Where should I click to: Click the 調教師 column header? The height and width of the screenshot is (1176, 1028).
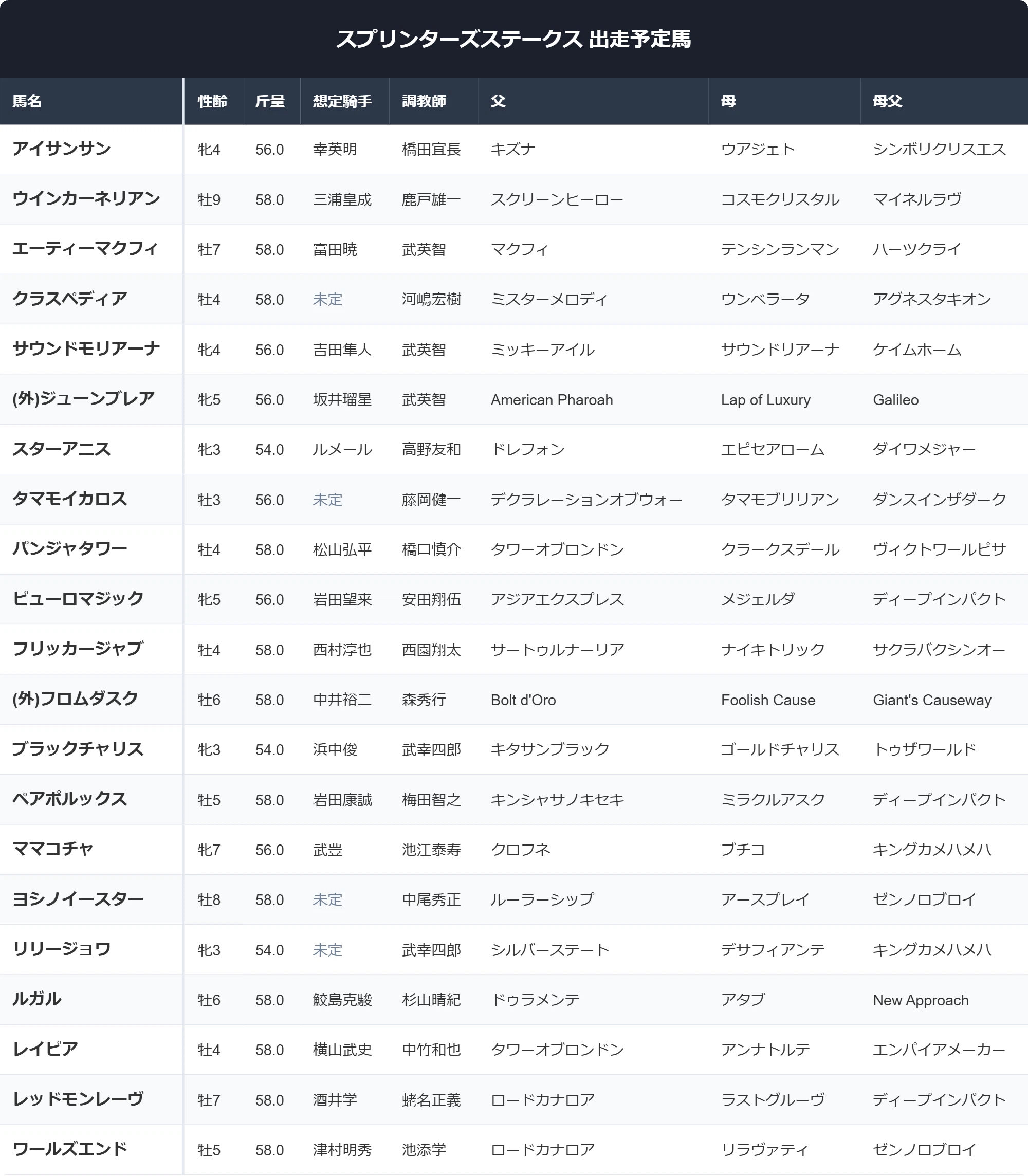(434, 102)
